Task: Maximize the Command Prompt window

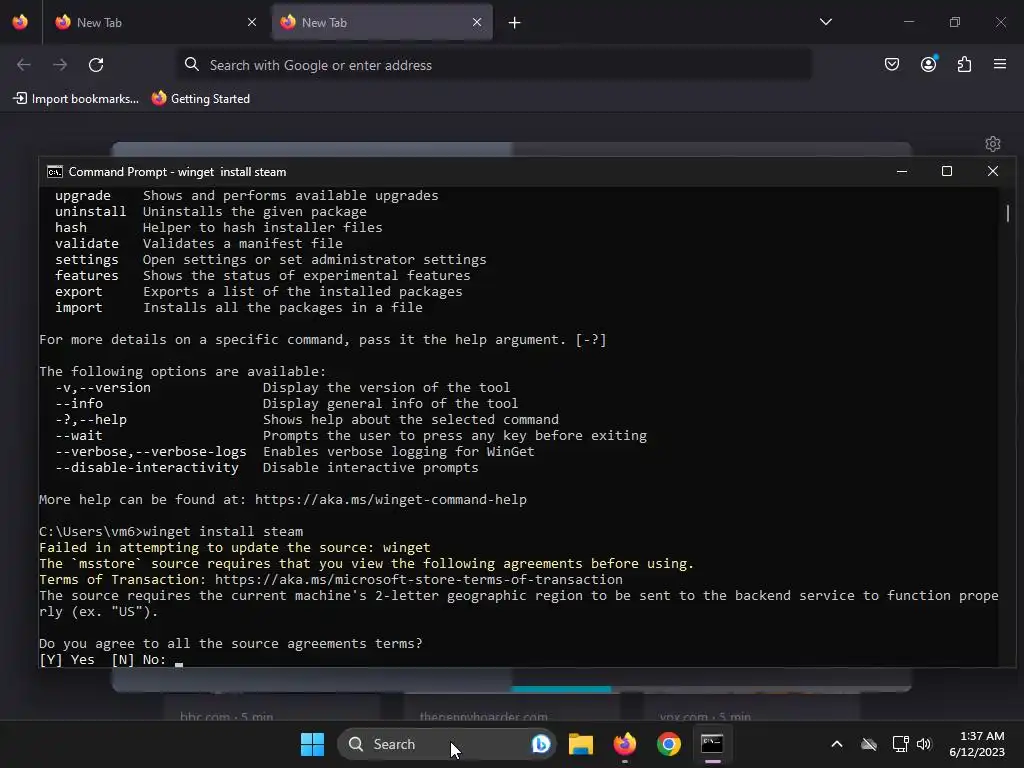Action: point(947,171)
